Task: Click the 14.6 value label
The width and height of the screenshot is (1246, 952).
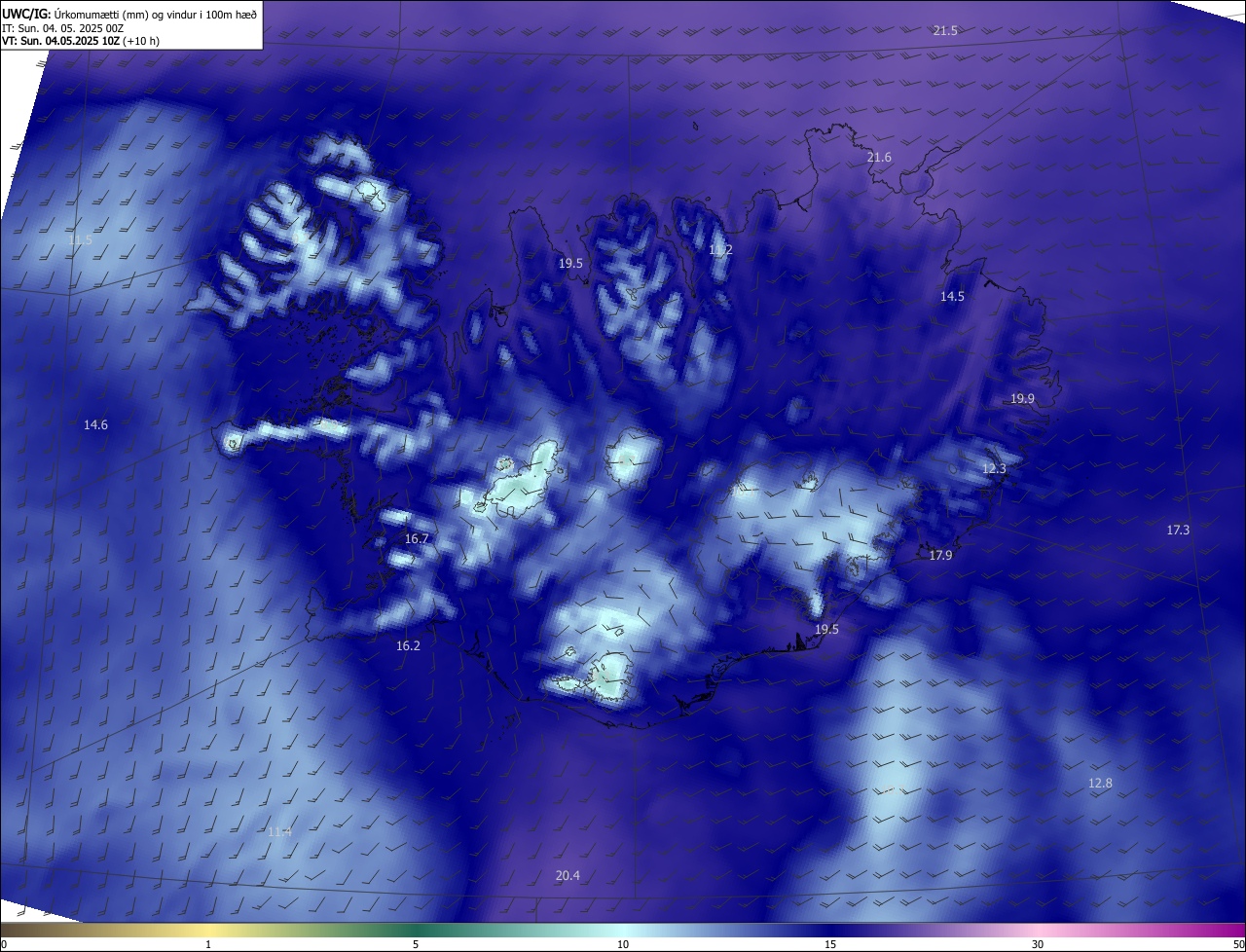Action: coord(95,424)
